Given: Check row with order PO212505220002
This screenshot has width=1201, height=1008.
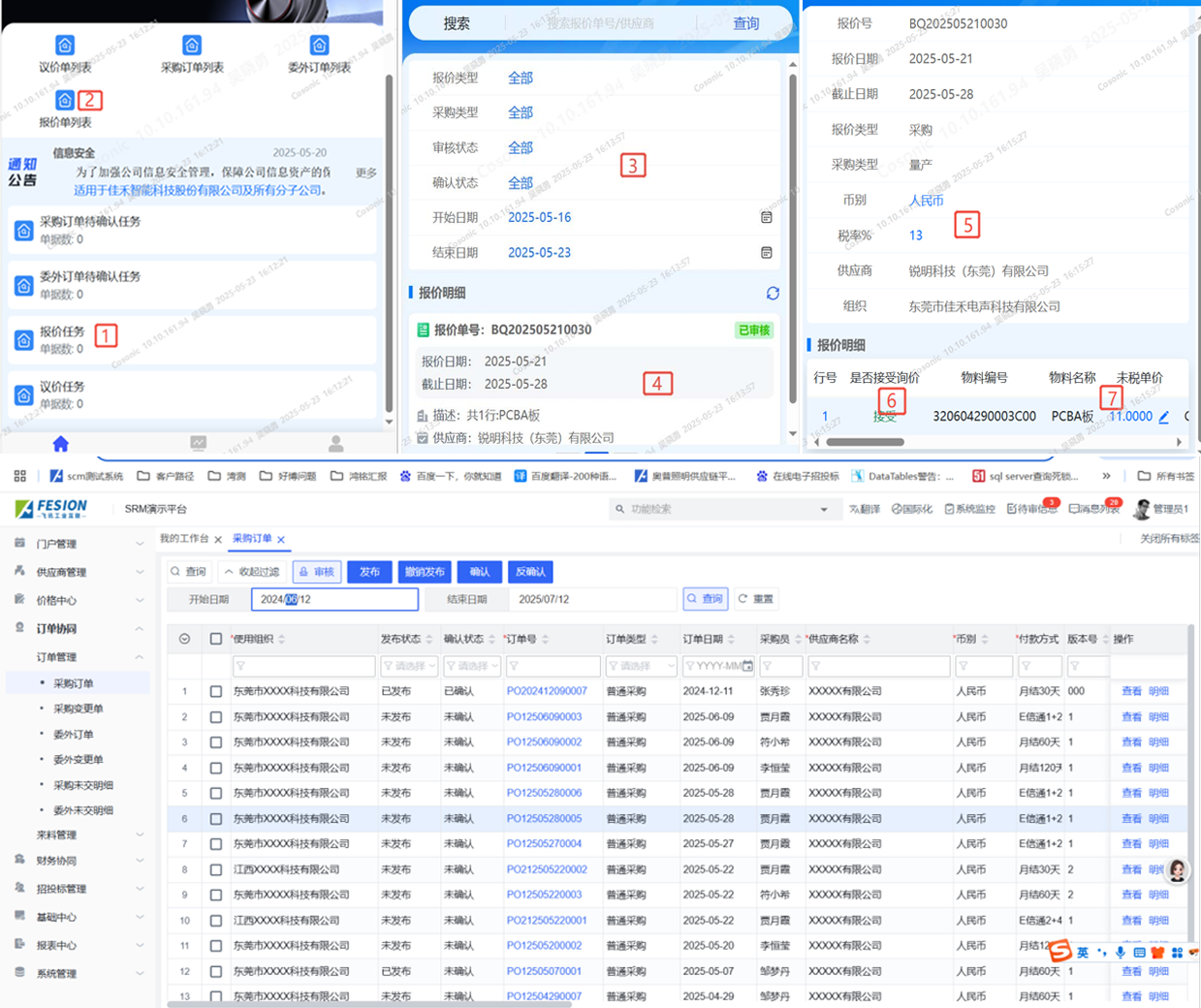Looking at the screenshot, I should [x=215, y=869].
